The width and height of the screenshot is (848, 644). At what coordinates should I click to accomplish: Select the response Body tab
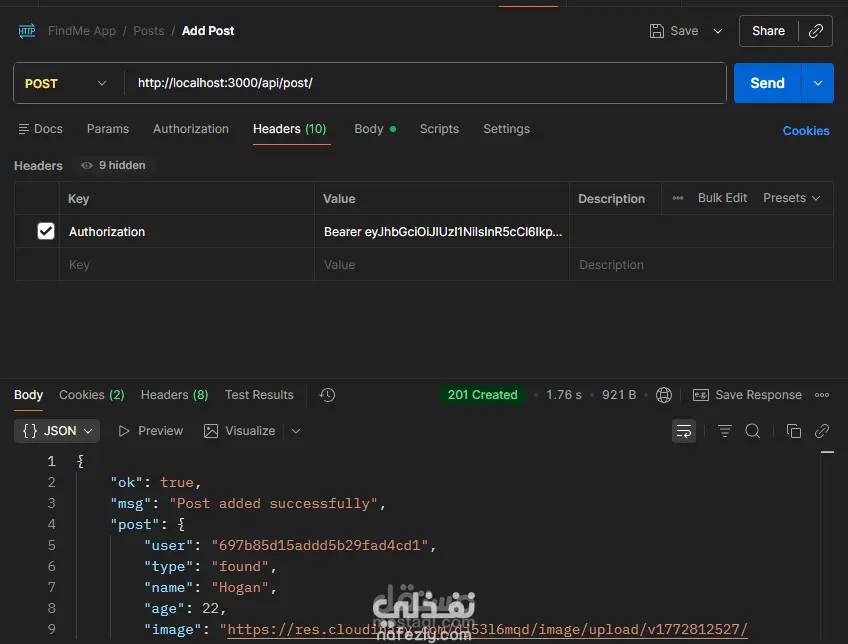[28, 395]
